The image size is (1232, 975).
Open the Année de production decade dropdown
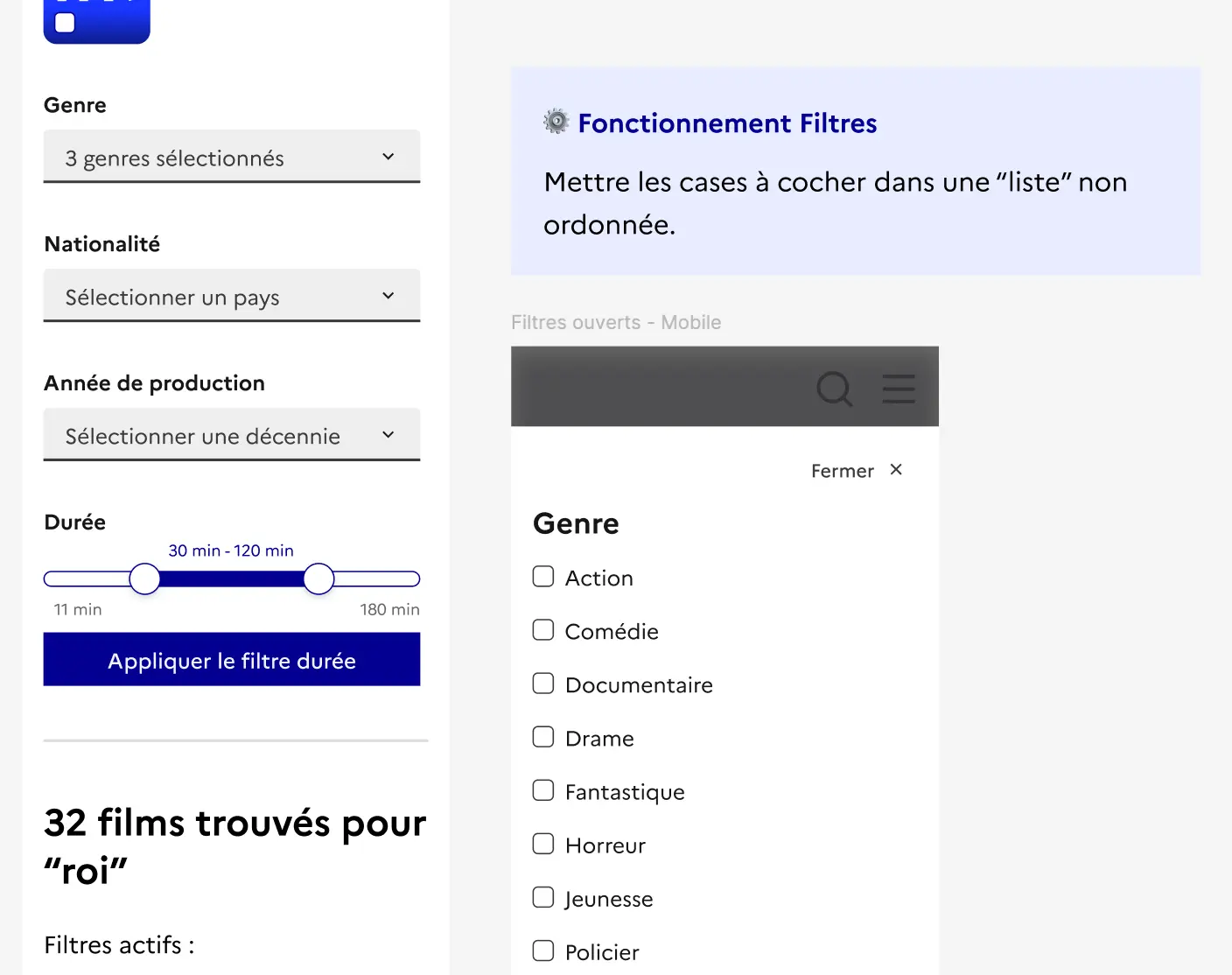point(232,436)
